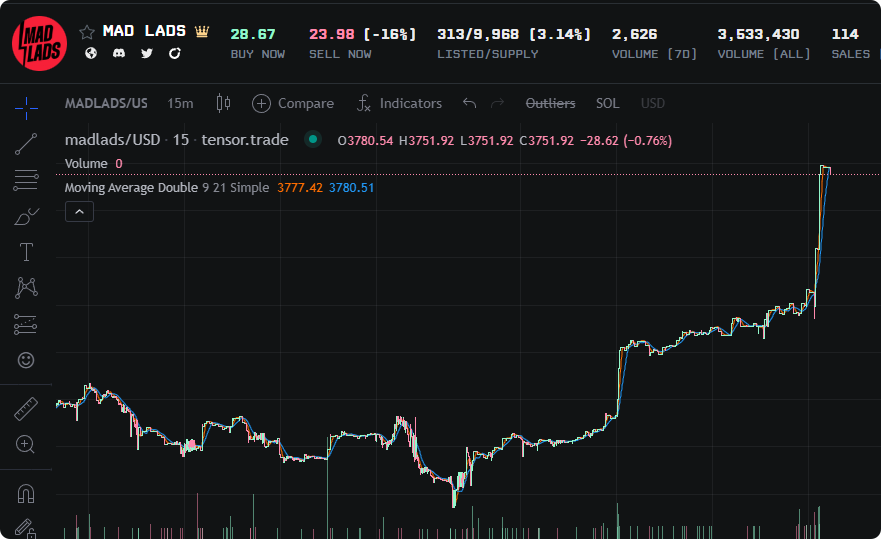
Task: Click the Volume indicator legend
Action: (86, 164)
